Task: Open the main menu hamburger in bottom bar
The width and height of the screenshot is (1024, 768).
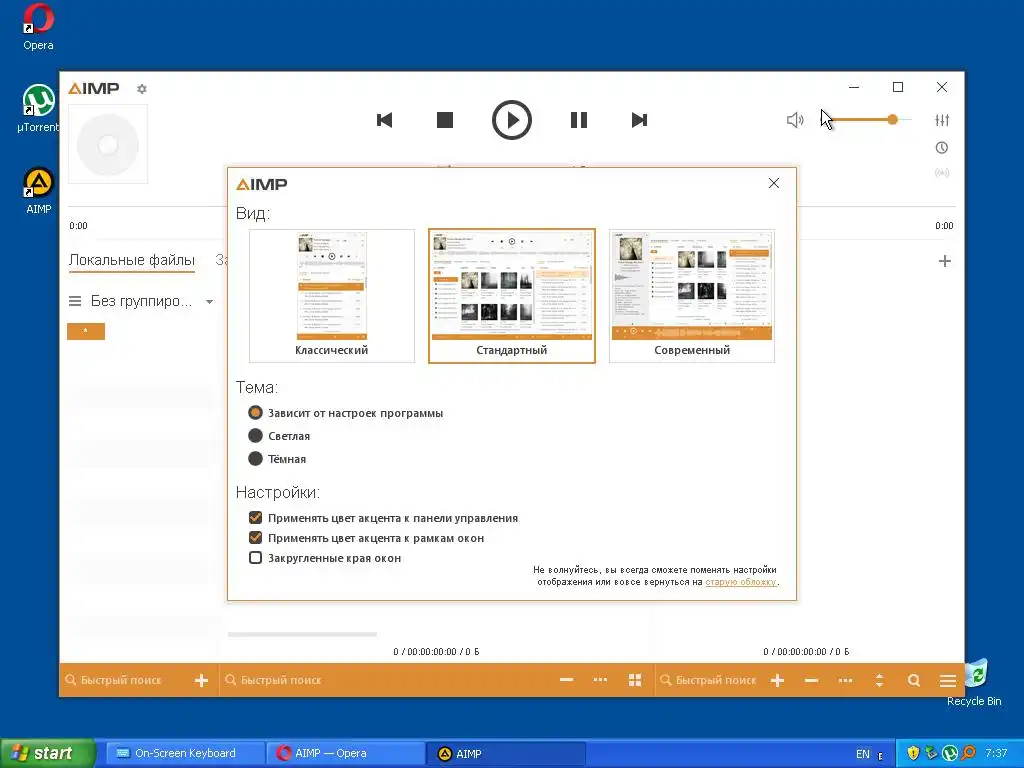Action: click(948, 681)
